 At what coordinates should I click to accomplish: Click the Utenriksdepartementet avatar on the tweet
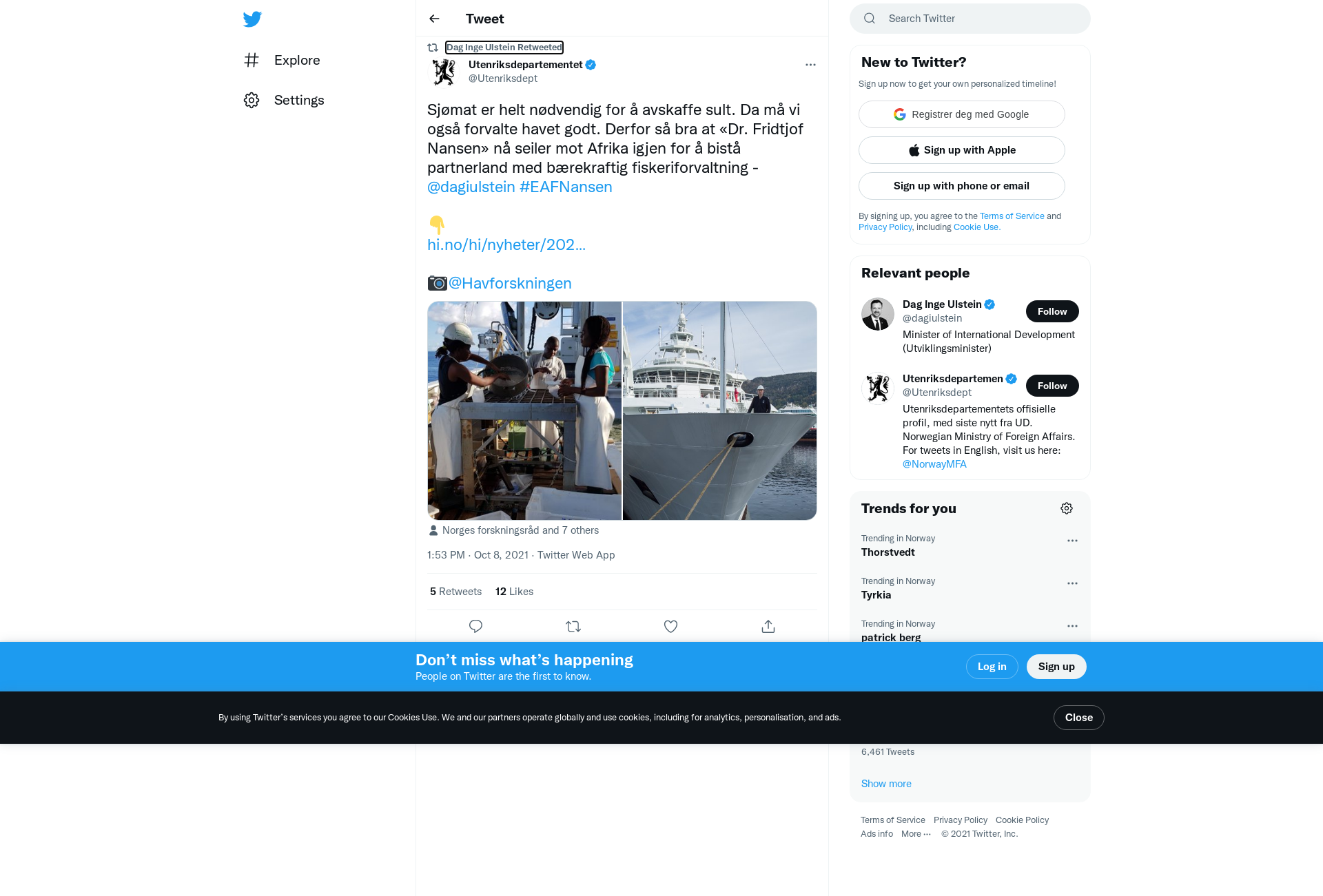click(444, 72)
